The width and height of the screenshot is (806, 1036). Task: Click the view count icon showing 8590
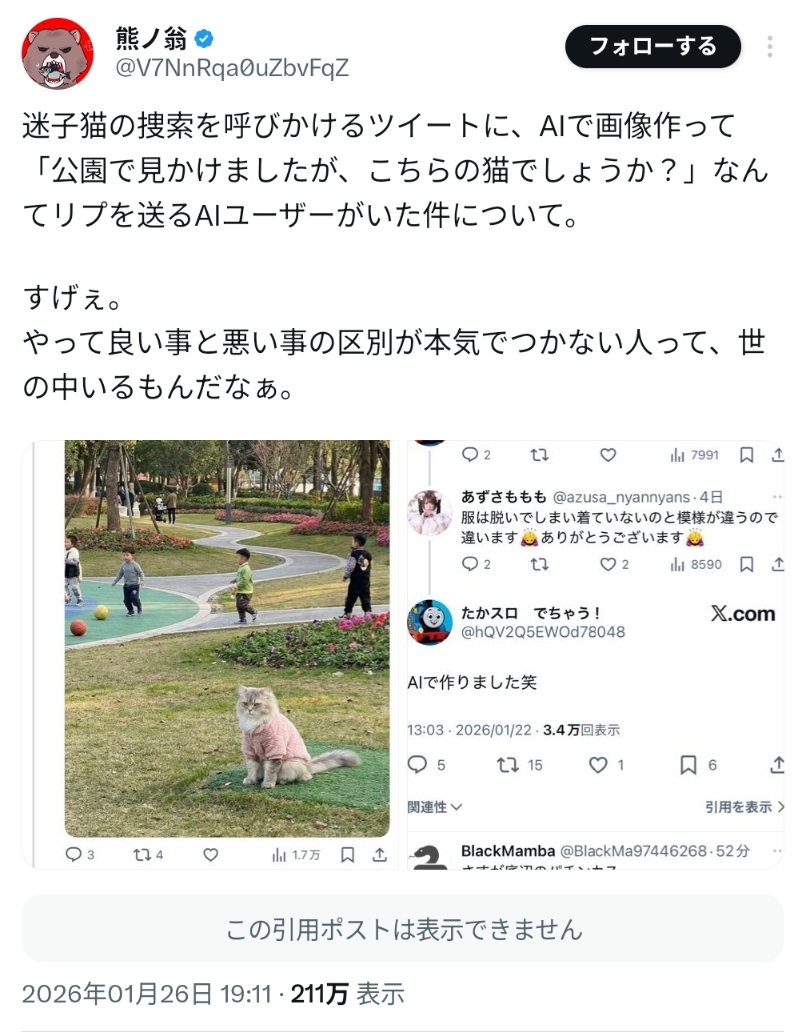point(677,564)
